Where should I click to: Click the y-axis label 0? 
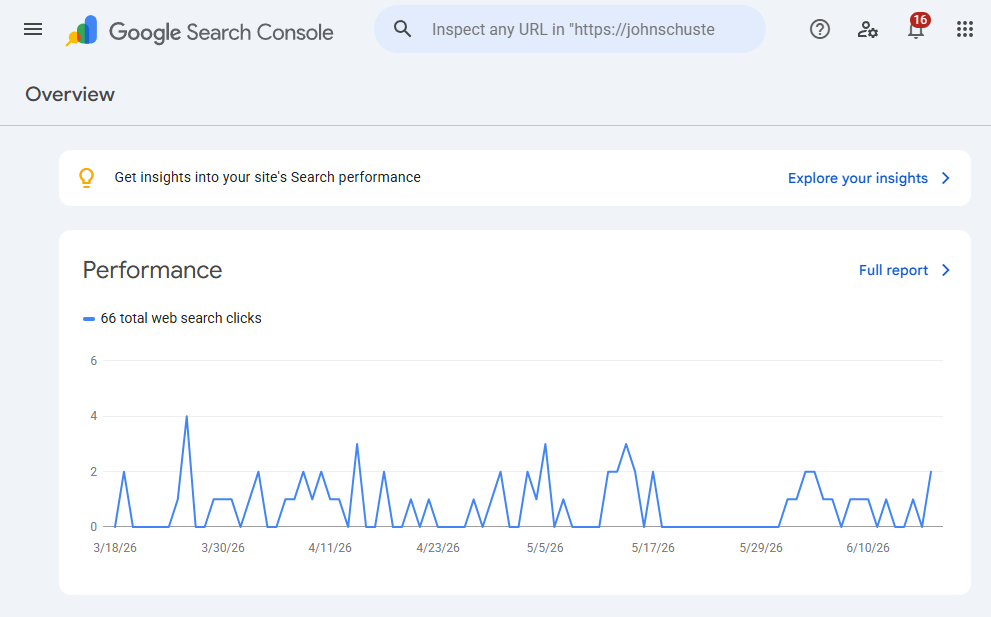point(94,527)
